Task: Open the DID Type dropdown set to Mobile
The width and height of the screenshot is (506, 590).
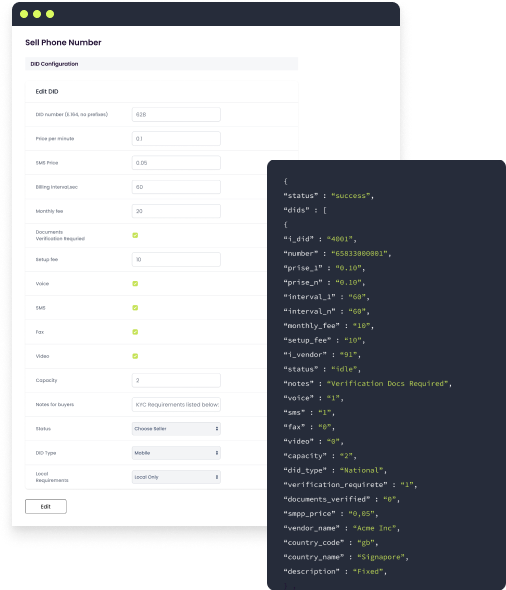Action: coord(176,453)
